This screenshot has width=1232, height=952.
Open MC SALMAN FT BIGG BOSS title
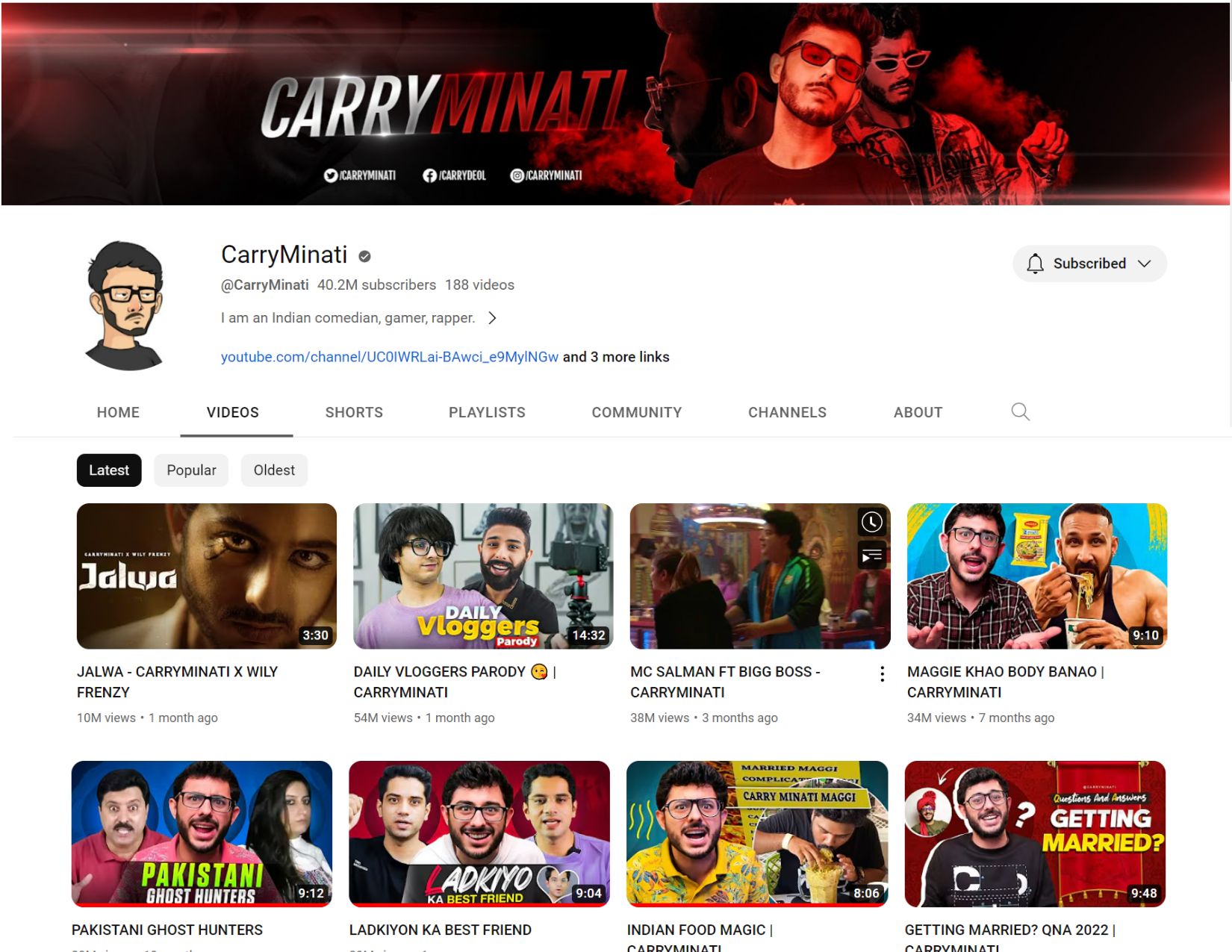[725, 682]
